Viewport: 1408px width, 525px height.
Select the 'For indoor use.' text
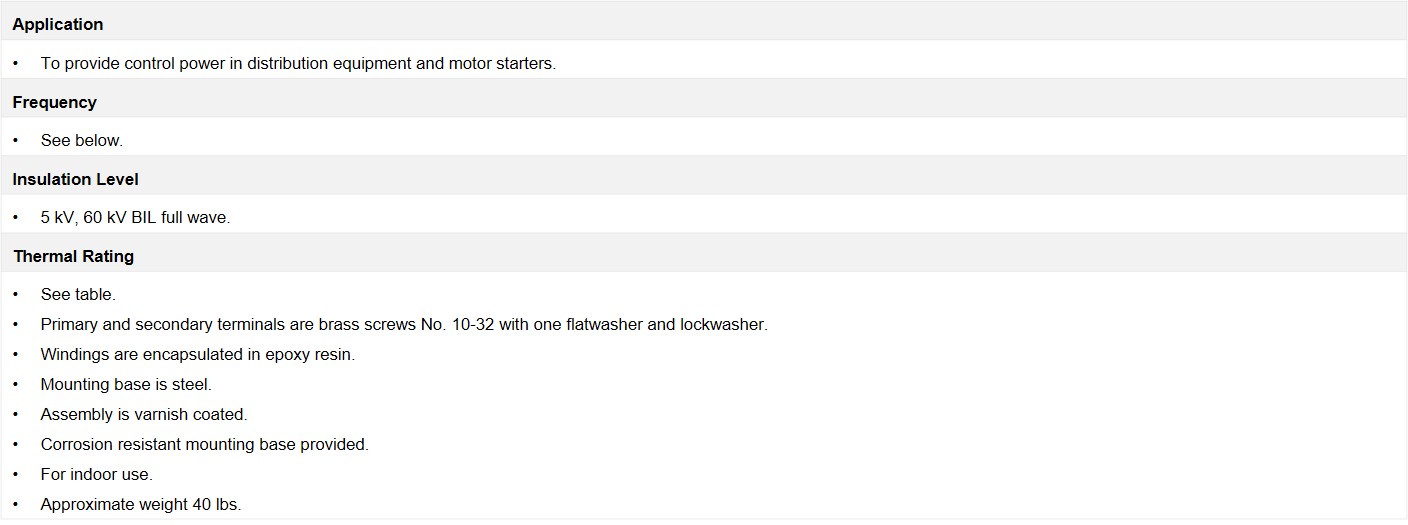point(97,474)
